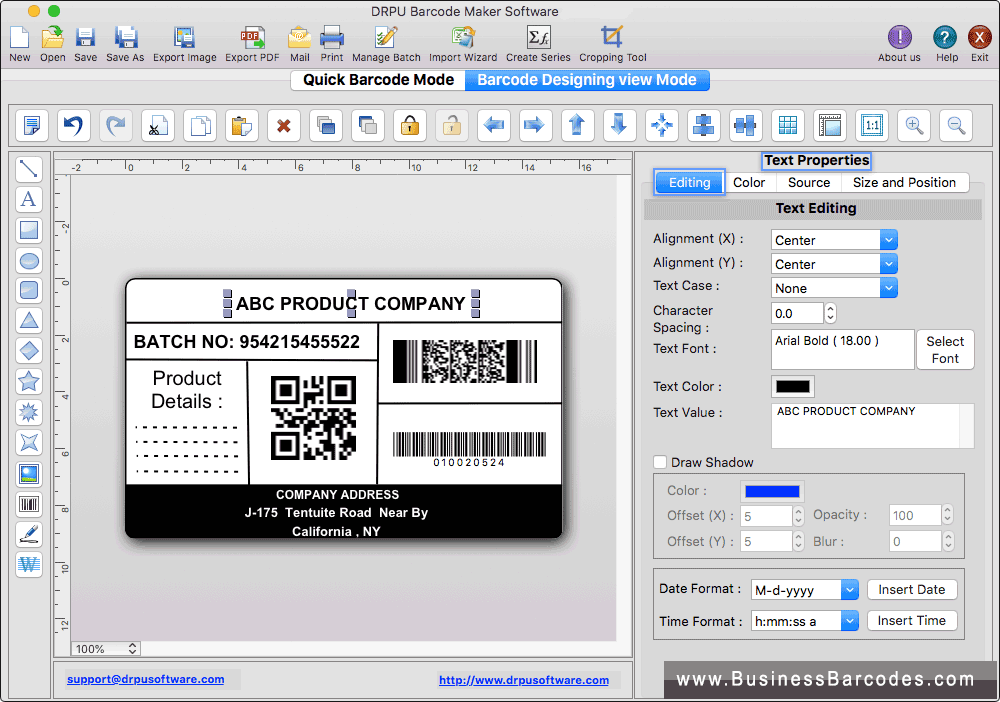The height and width of the screenshot is (702, 1000).
Task: Enable the Draw Shadow checkbox
Action: coord(660,462)
